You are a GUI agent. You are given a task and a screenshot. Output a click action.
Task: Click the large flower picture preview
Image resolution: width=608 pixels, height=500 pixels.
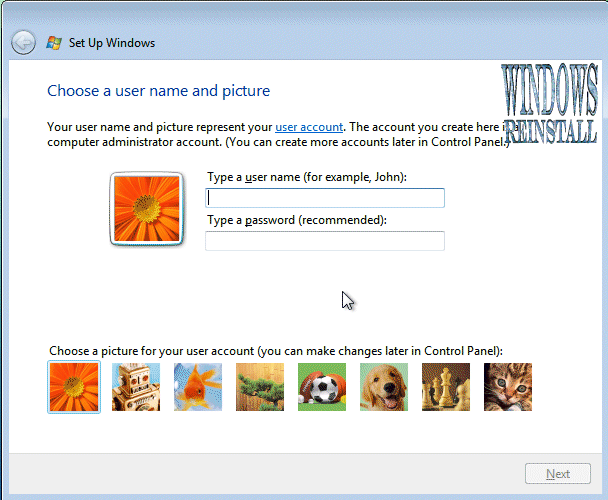click(x=147, y=207)
